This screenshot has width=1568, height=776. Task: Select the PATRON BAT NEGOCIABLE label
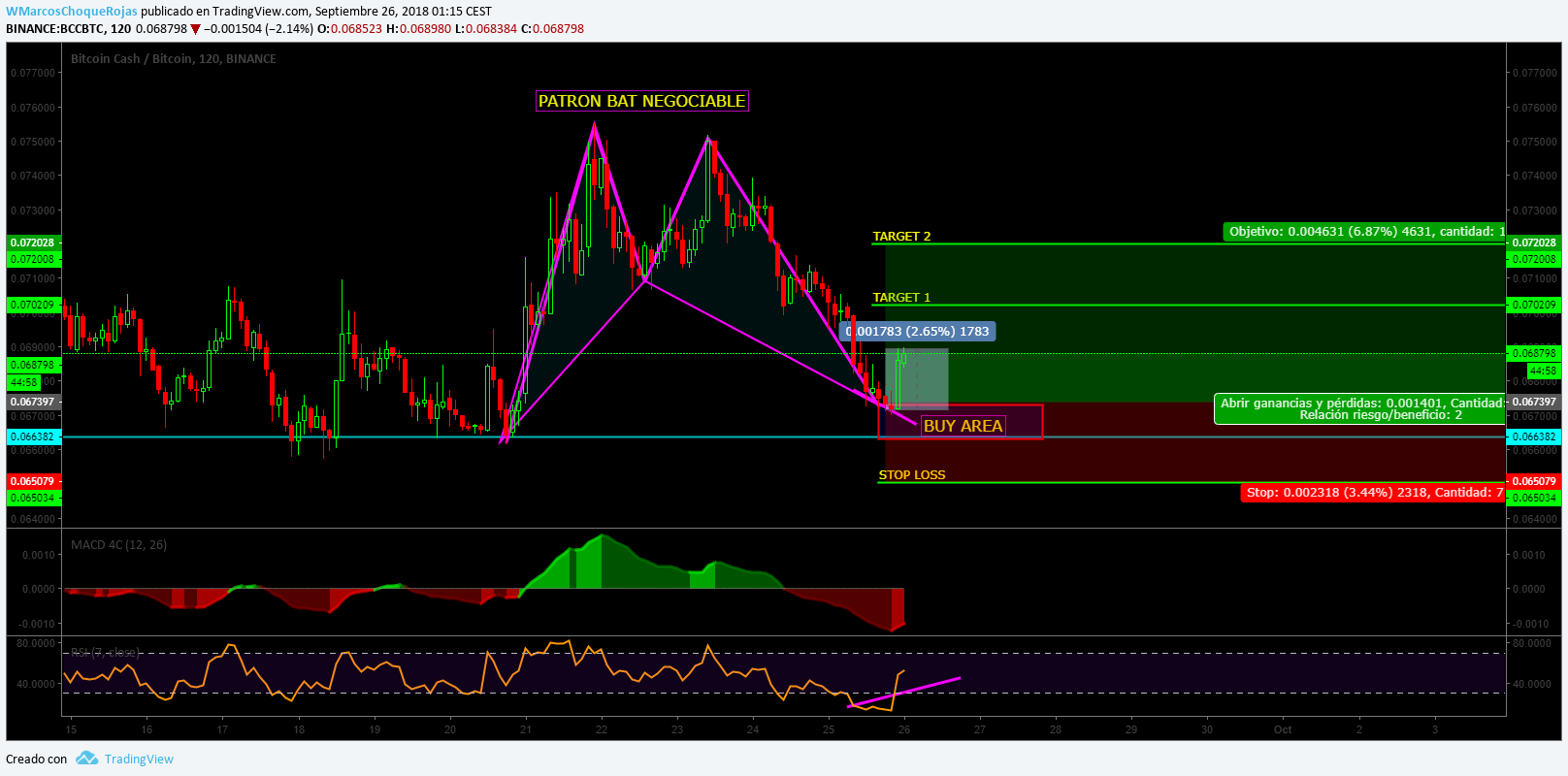(x=641, y=101)
